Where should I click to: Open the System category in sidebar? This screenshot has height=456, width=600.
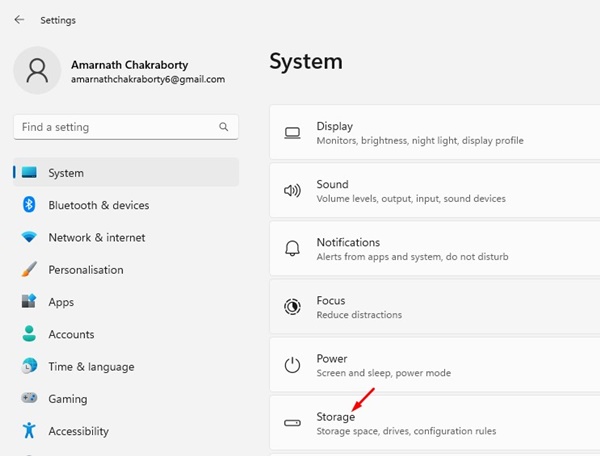(66, 173)
